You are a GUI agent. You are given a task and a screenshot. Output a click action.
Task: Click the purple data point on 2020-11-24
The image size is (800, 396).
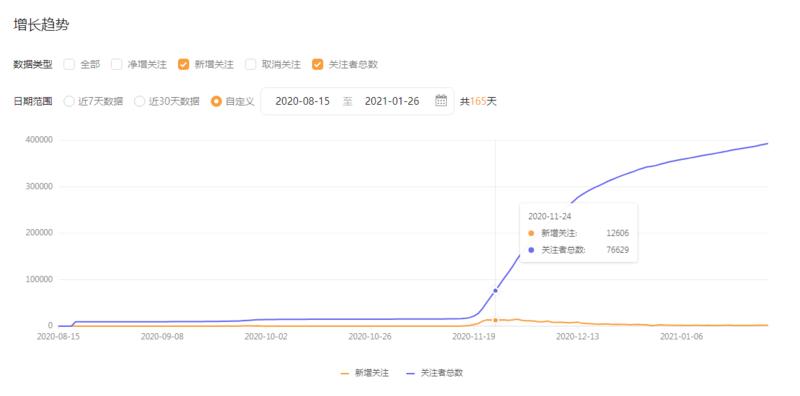[495, 290]
